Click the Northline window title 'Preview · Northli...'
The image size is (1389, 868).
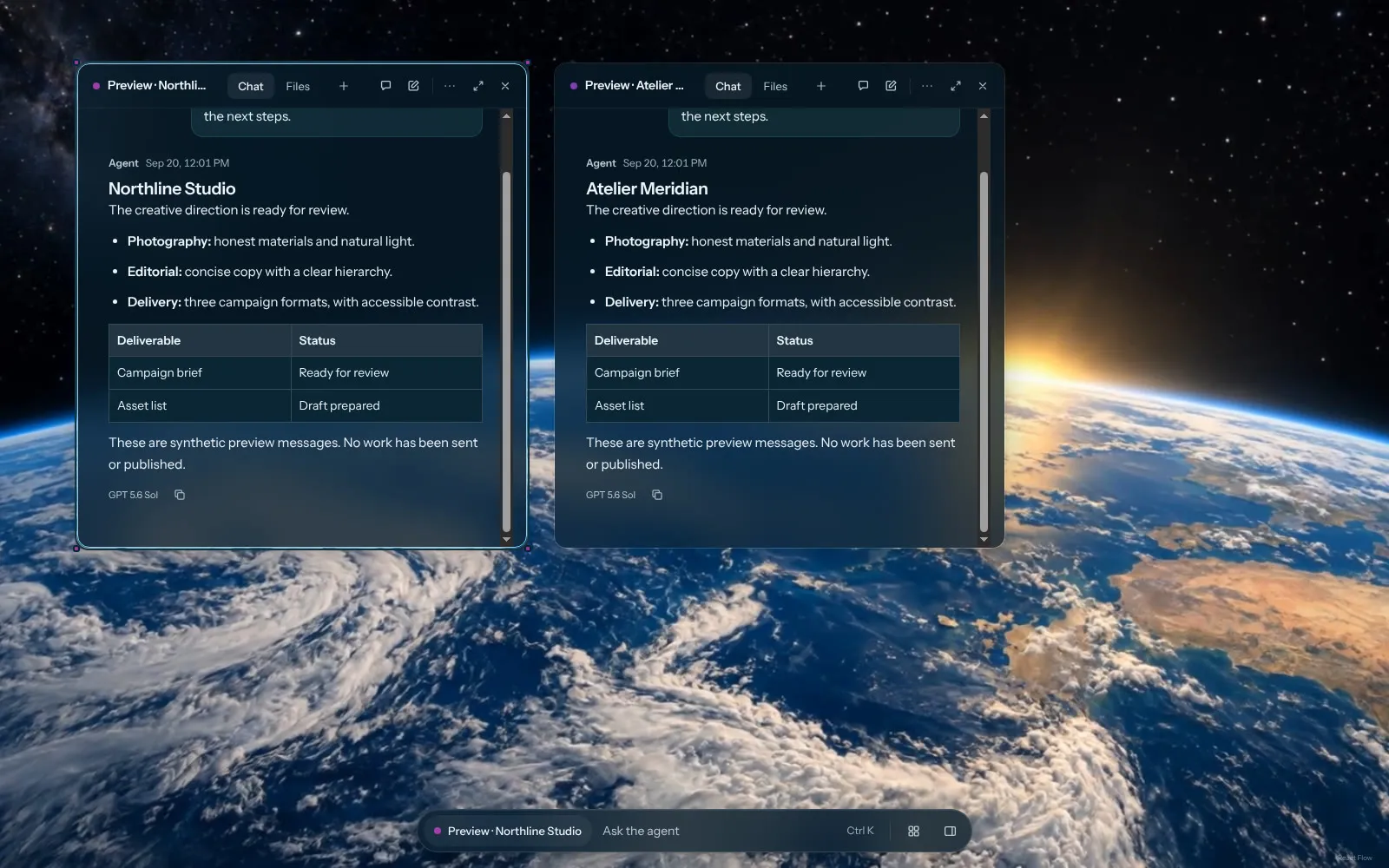tap(156, 85)
